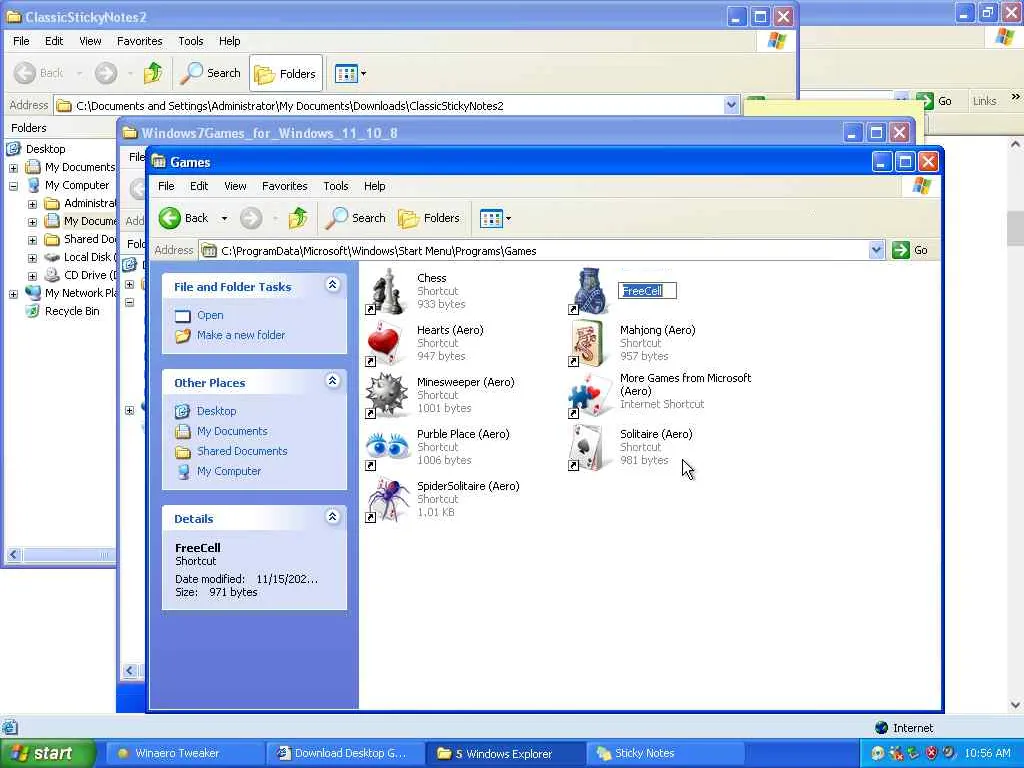This screenshot has height=768, width=1024.
Task: Open the Windows Explorer taskbar group
Action: point(504,753)
